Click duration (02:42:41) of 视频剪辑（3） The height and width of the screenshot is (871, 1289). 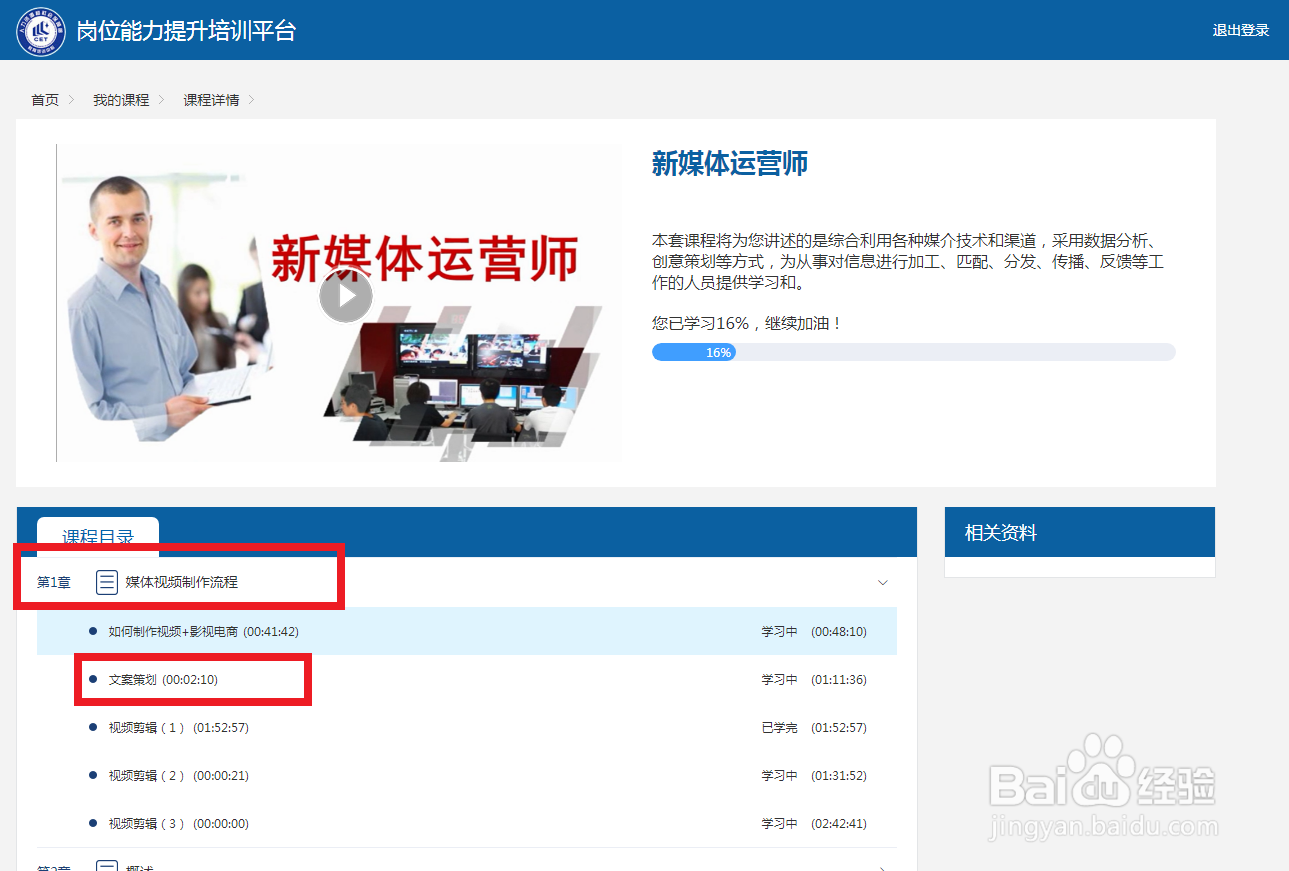(839, 824)
